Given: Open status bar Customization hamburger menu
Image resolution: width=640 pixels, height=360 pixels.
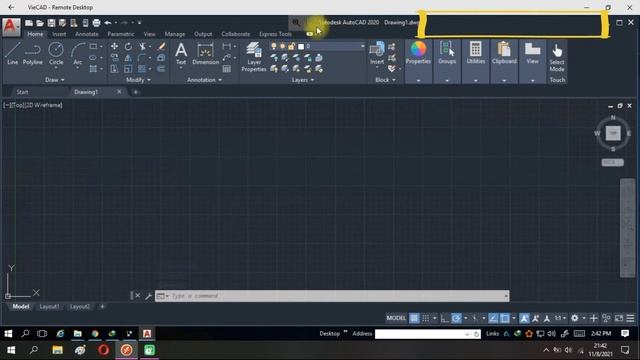Looking at the screenshot, I should (631, 318).
